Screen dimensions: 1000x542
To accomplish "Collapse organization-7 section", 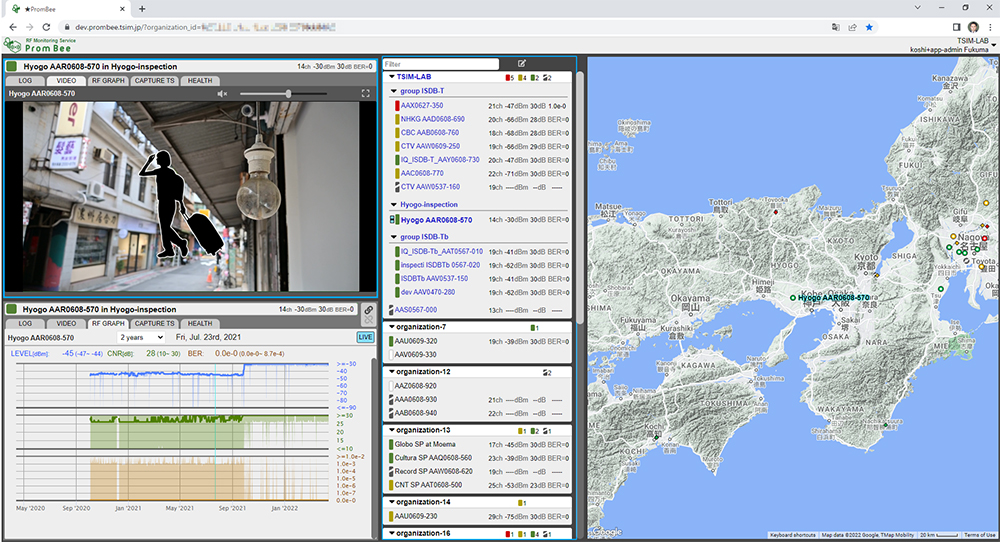I will click(392, 326).
